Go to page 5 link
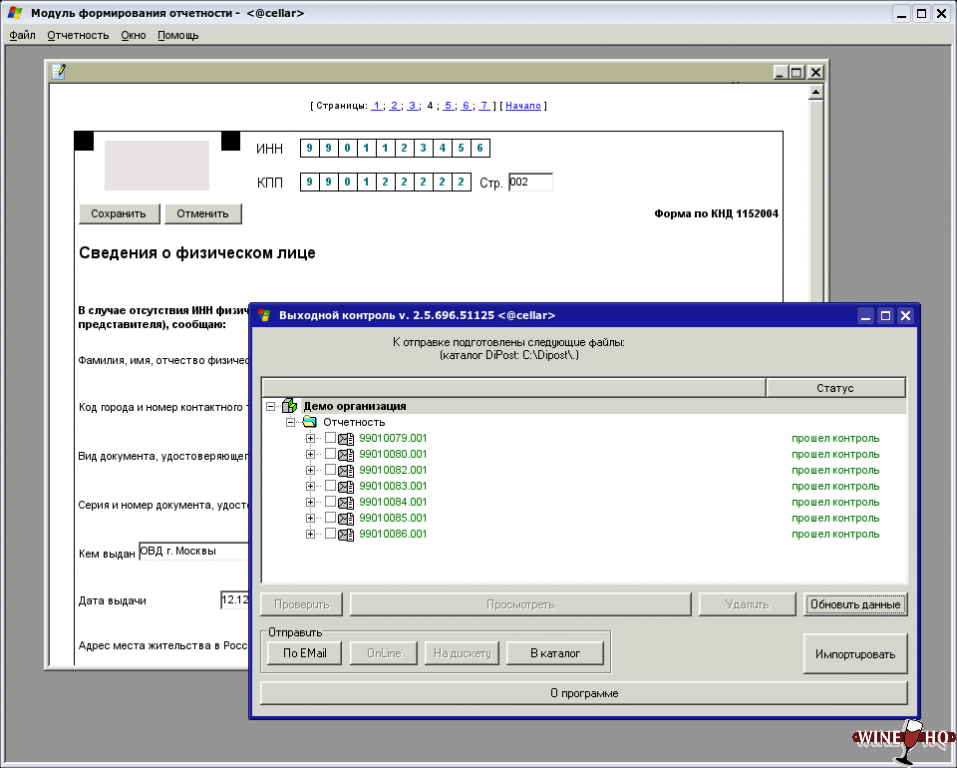This screenshot has height=768, width=957. (x=448, y=105)
